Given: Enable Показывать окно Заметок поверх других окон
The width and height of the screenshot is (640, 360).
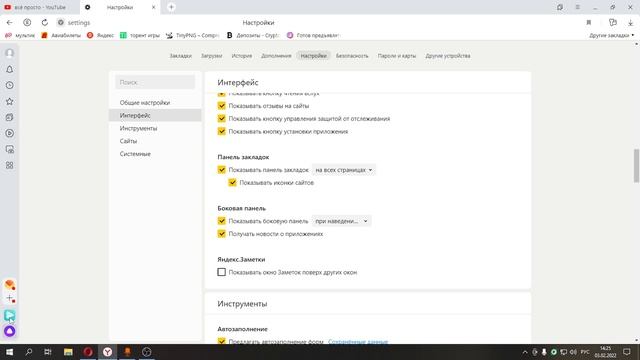Looking at the screenshot, I should pos(222,272).
